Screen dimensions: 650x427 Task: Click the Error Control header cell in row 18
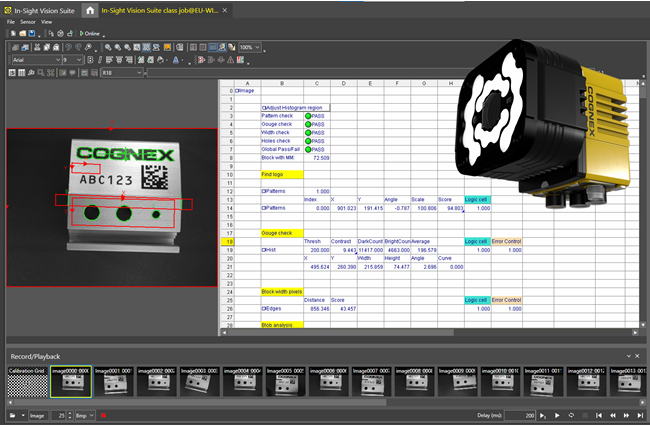click(507, 241)
